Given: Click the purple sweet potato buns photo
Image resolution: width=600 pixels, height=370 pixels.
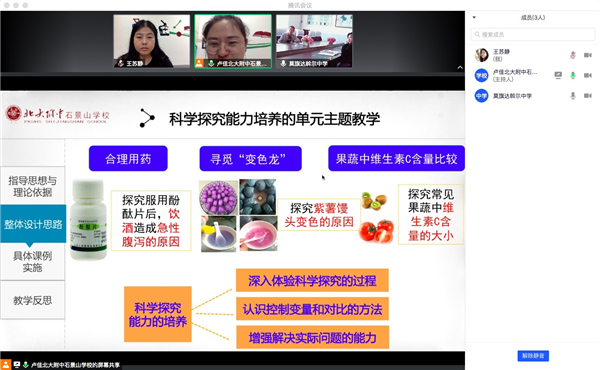Looking at the screenshot, I should coord(218,197).
